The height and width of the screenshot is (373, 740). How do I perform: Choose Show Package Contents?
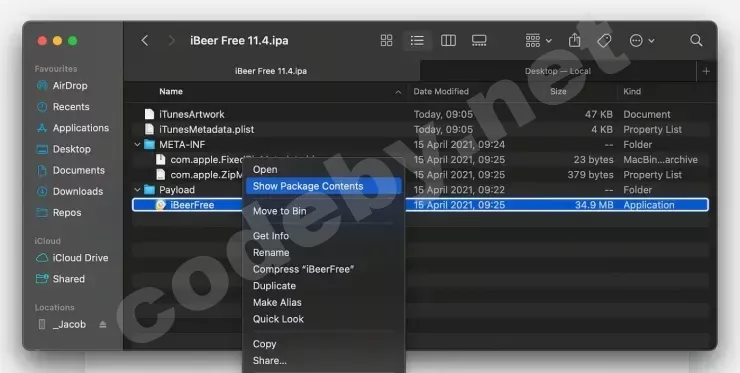pyautogui.click(x=323, y=186)
